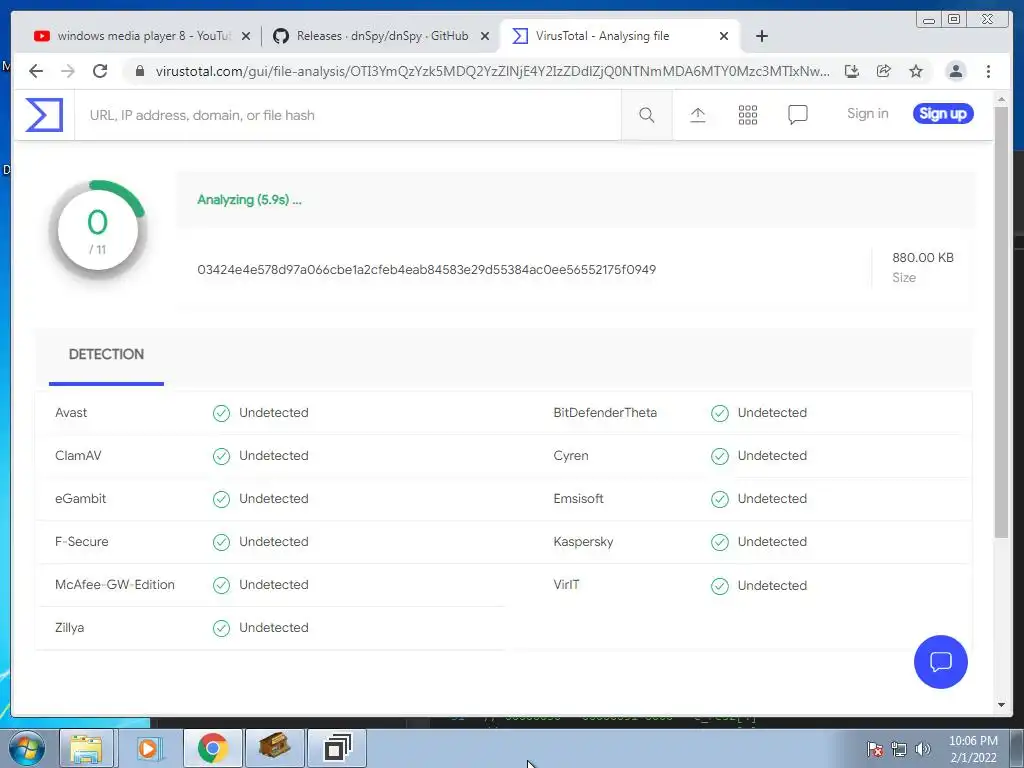Image resolution: width=1024 pixels, height=768 pixels.
Task: Click the Avast undetected check icon
Action: point(221,413)
